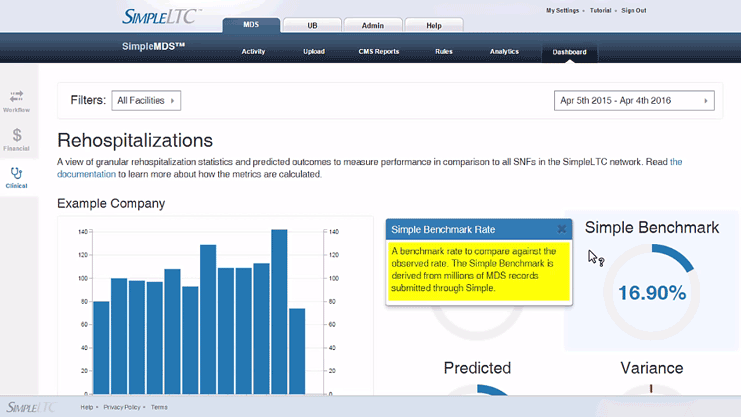Close the Simple Benchmark Rate tooltip

[x=561, y=229]
